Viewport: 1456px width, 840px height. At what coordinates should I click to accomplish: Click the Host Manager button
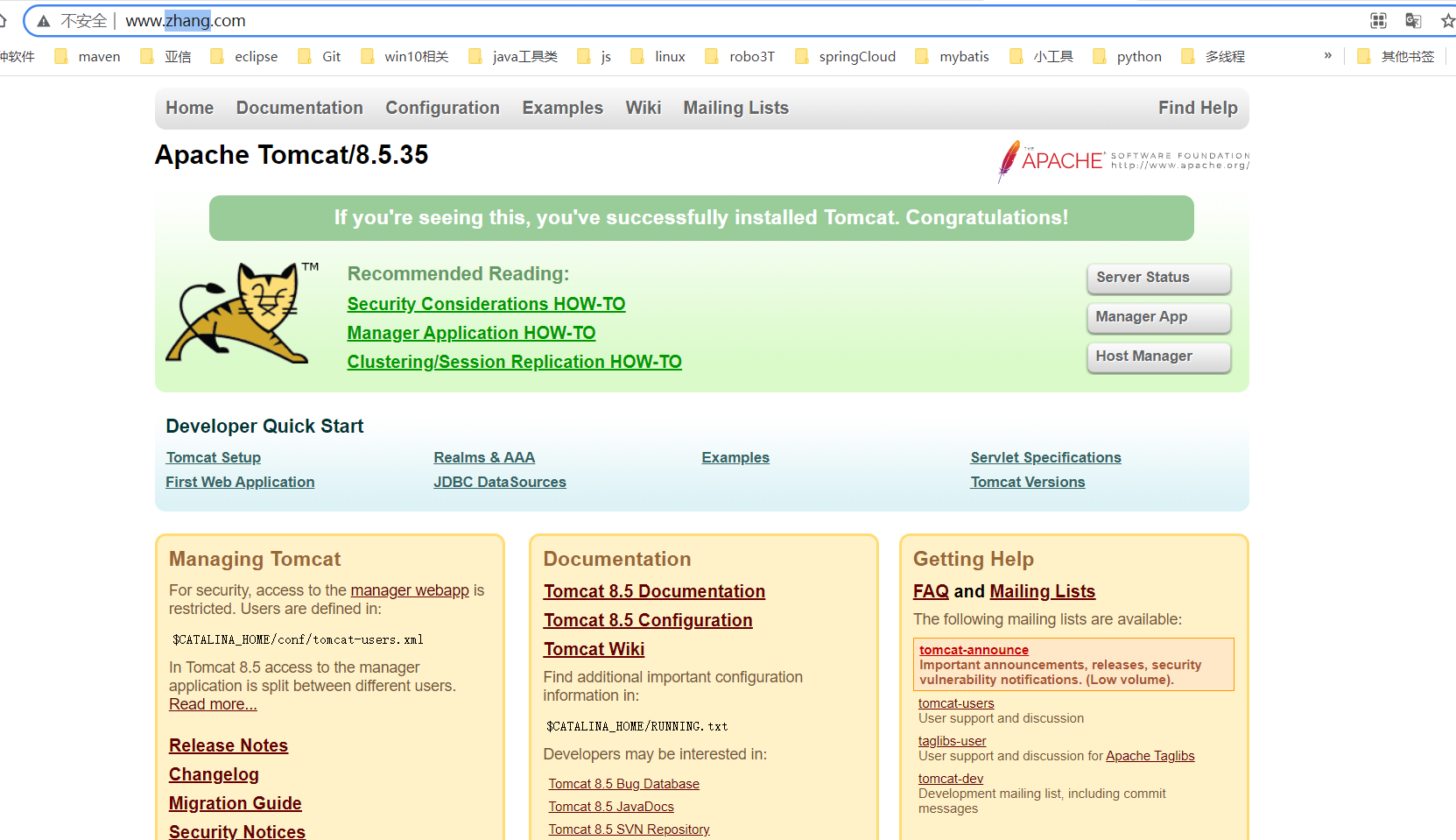(x=1159, y=357)
